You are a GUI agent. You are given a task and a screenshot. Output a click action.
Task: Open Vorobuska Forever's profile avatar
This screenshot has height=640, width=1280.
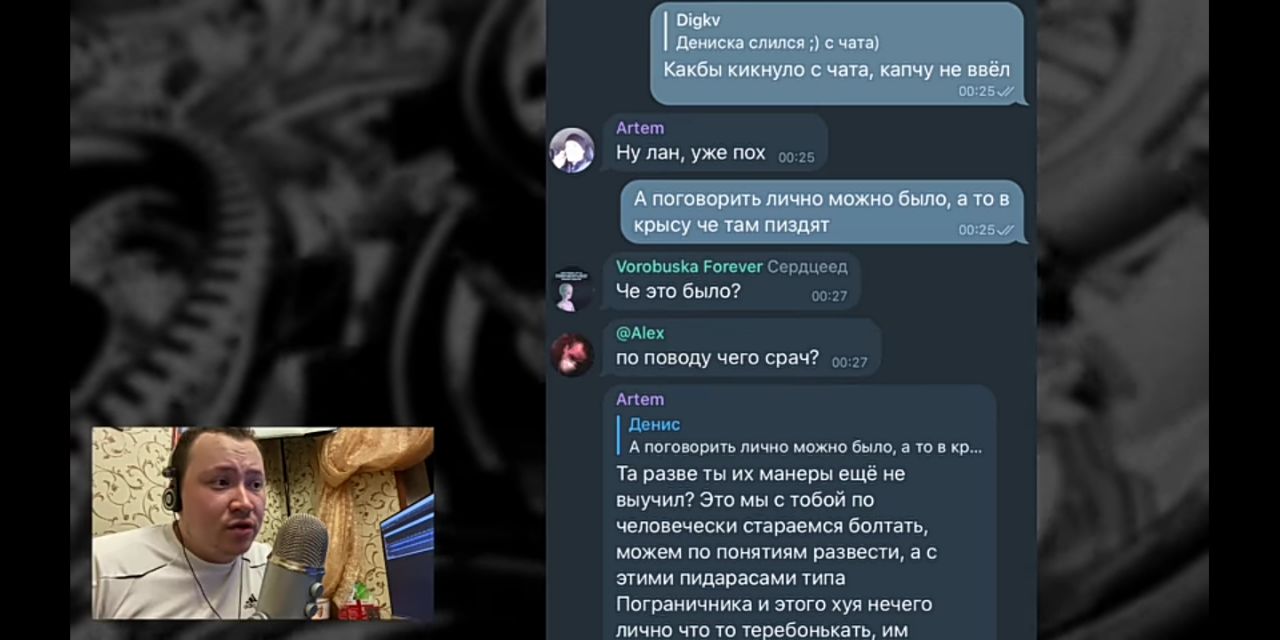click(572, 290)
